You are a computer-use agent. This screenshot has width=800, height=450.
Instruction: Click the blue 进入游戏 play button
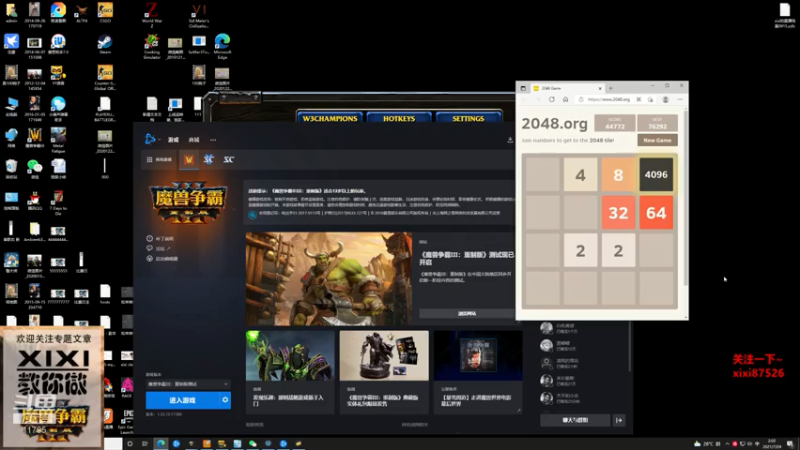(x=183, y=400)
